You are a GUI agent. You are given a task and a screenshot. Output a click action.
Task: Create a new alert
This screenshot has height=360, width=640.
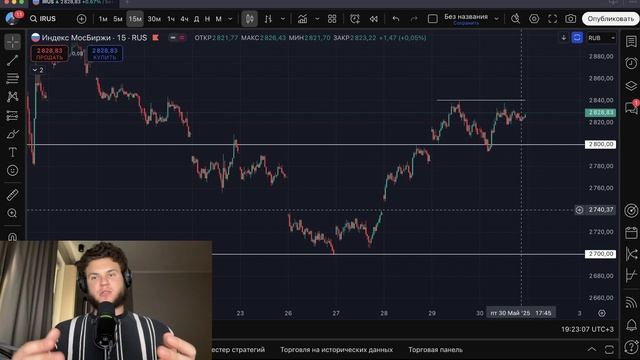(x=355, y=19)
